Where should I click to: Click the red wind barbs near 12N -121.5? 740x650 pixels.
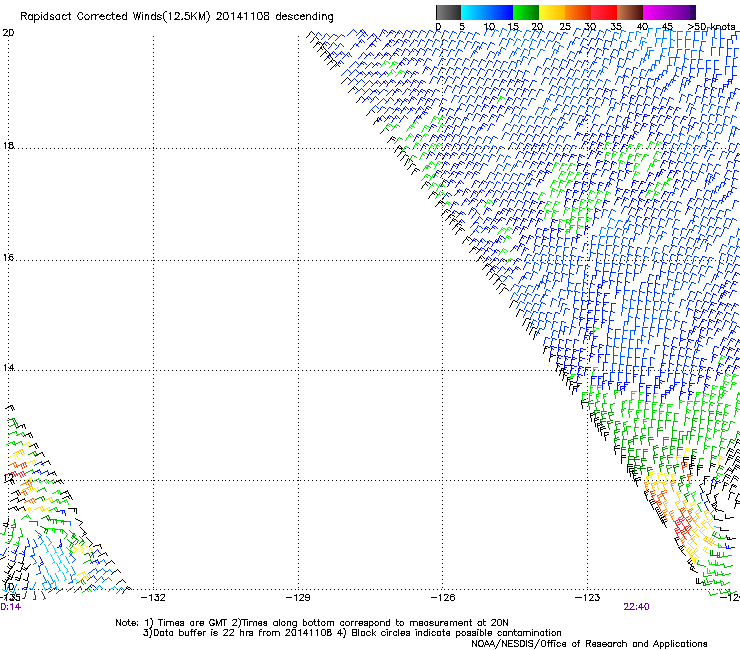tap(682, 525)
